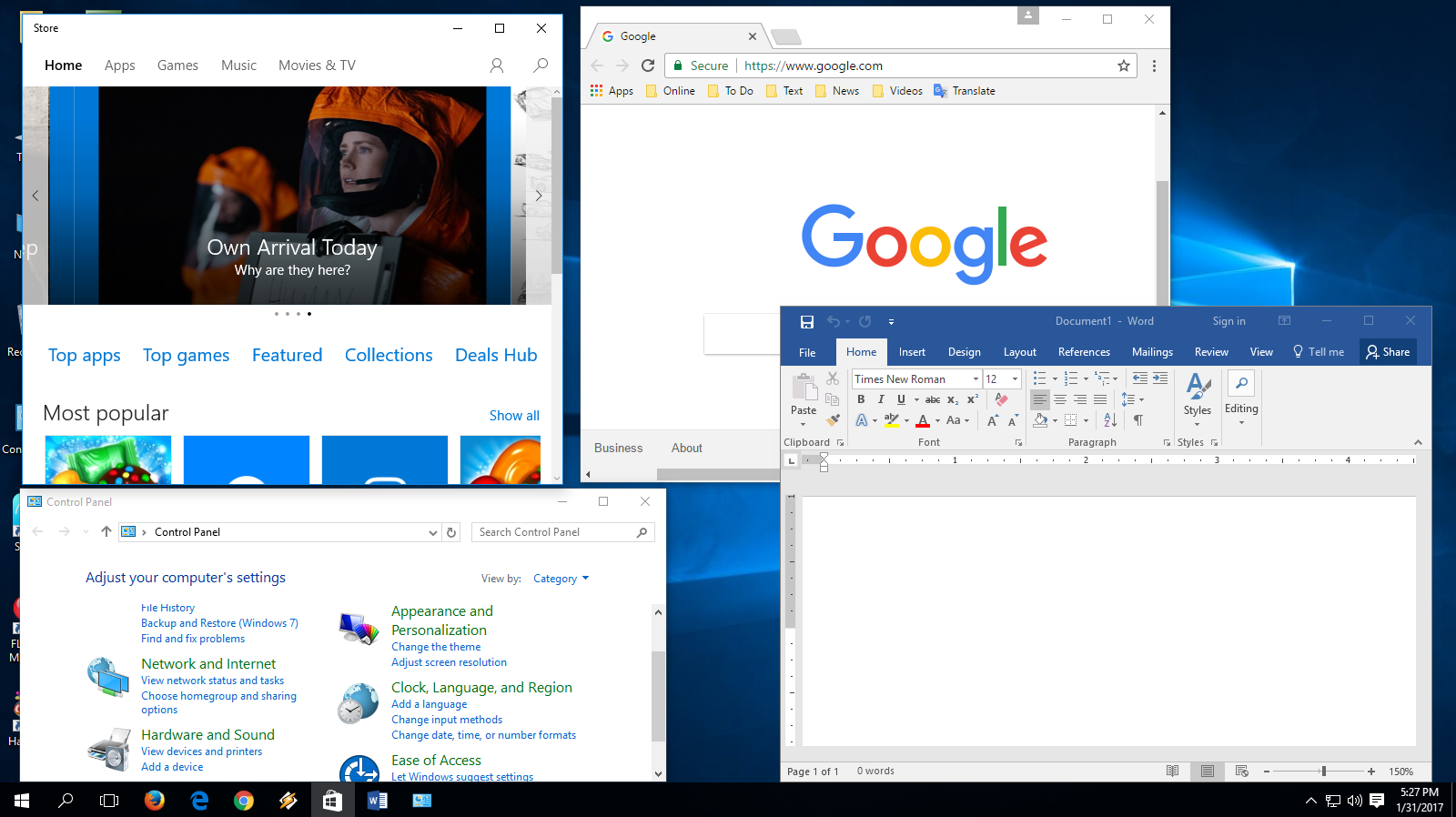The height and width of the screenshot is (817, 1456).
Task: Open the font size 12 dropdown
Action: coord(1016,379)
